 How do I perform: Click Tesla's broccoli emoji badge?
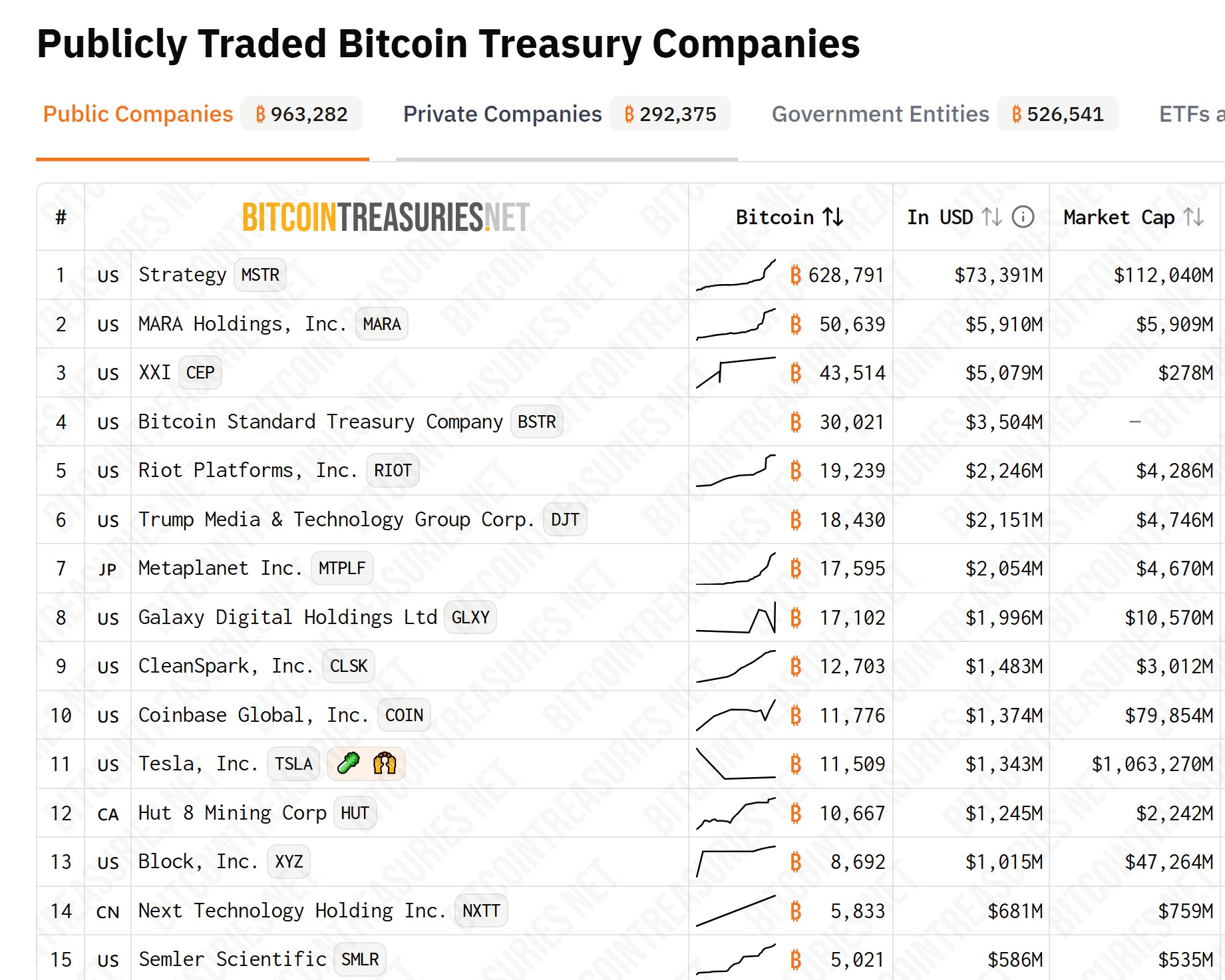pos(348,764)
